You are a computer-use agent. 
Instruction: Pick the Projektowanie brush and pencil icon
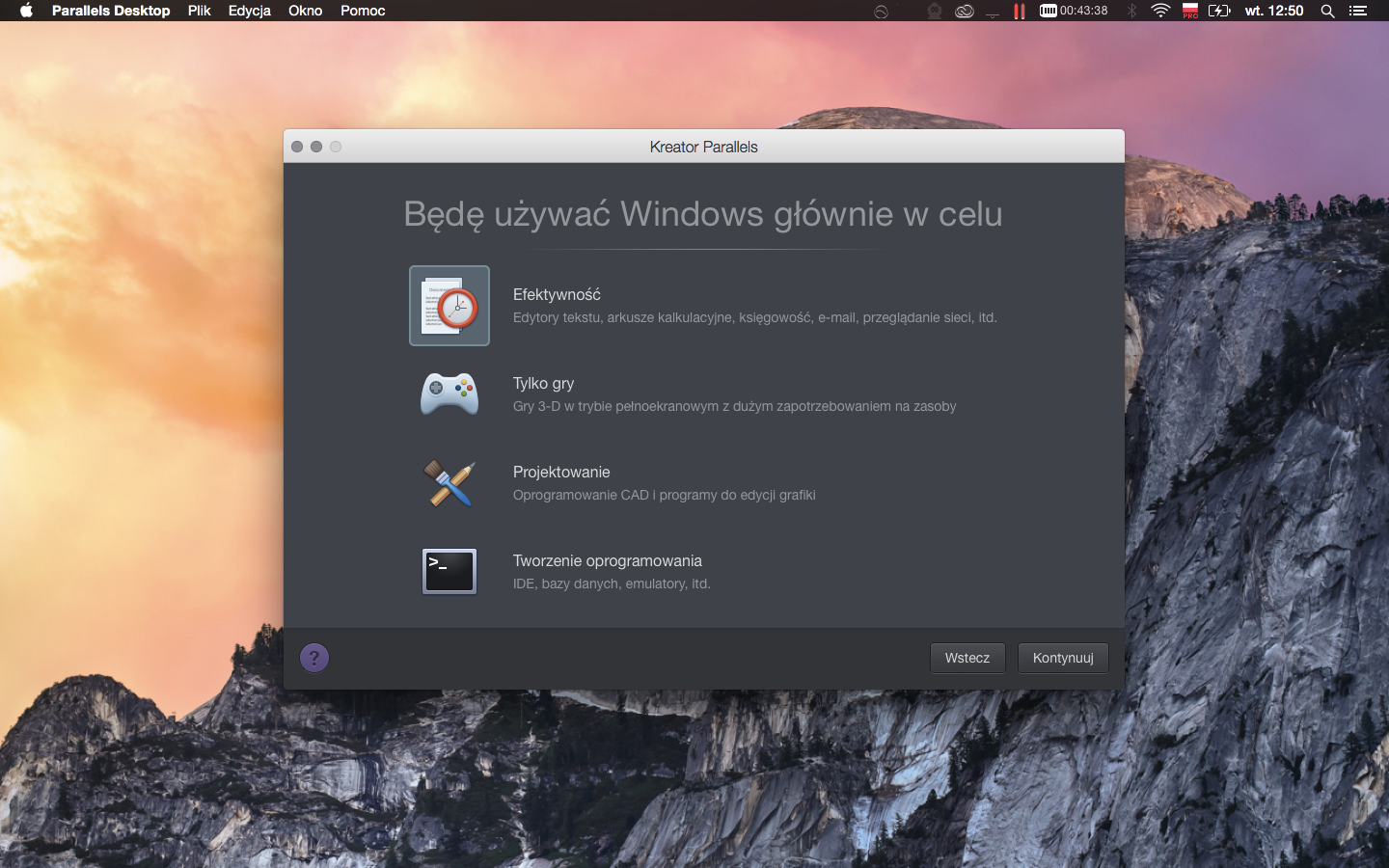(449, 482)
